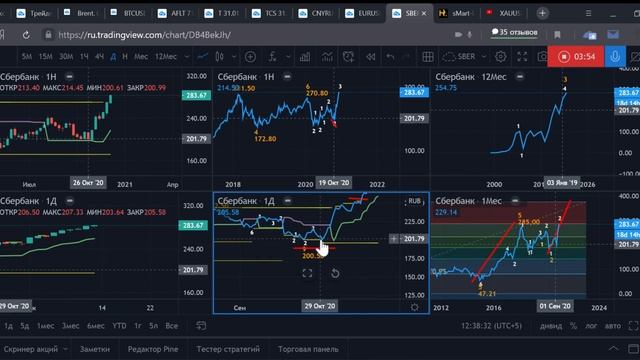Select the 4Ч timeframe
Screen dimensions: 640x360
(99, 57)
